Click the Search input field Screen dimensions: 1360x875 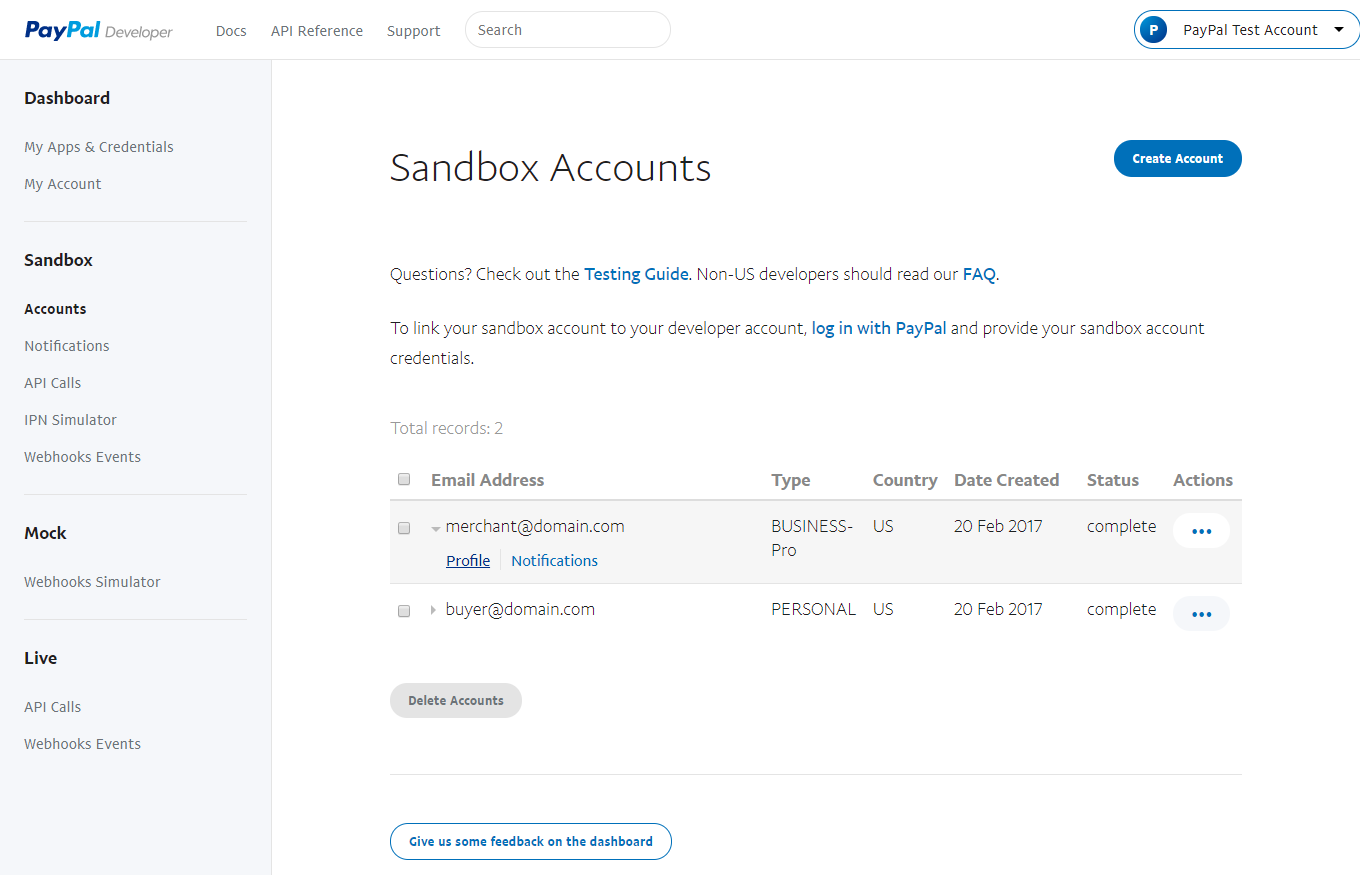pos(567,29)
